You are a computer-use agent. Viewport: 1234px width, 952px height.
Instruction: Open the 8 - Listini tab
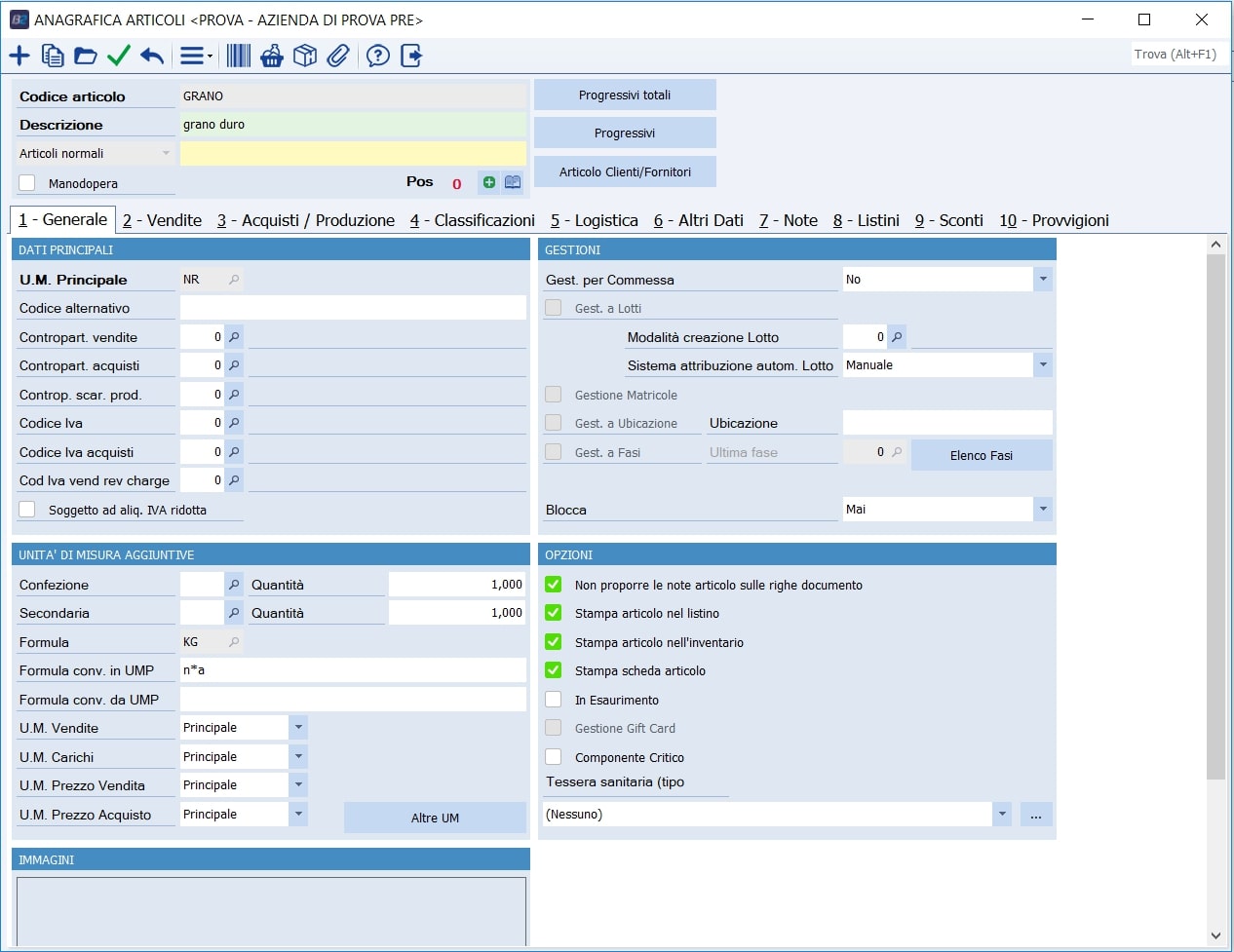tap(866, 220)
